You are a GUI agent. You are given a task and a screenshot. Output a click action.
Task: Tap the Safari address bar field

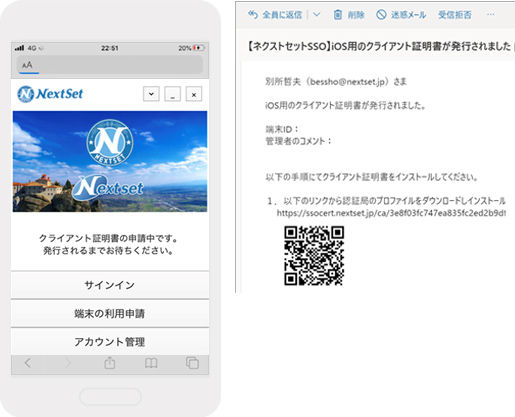click(x=110, y=65)
